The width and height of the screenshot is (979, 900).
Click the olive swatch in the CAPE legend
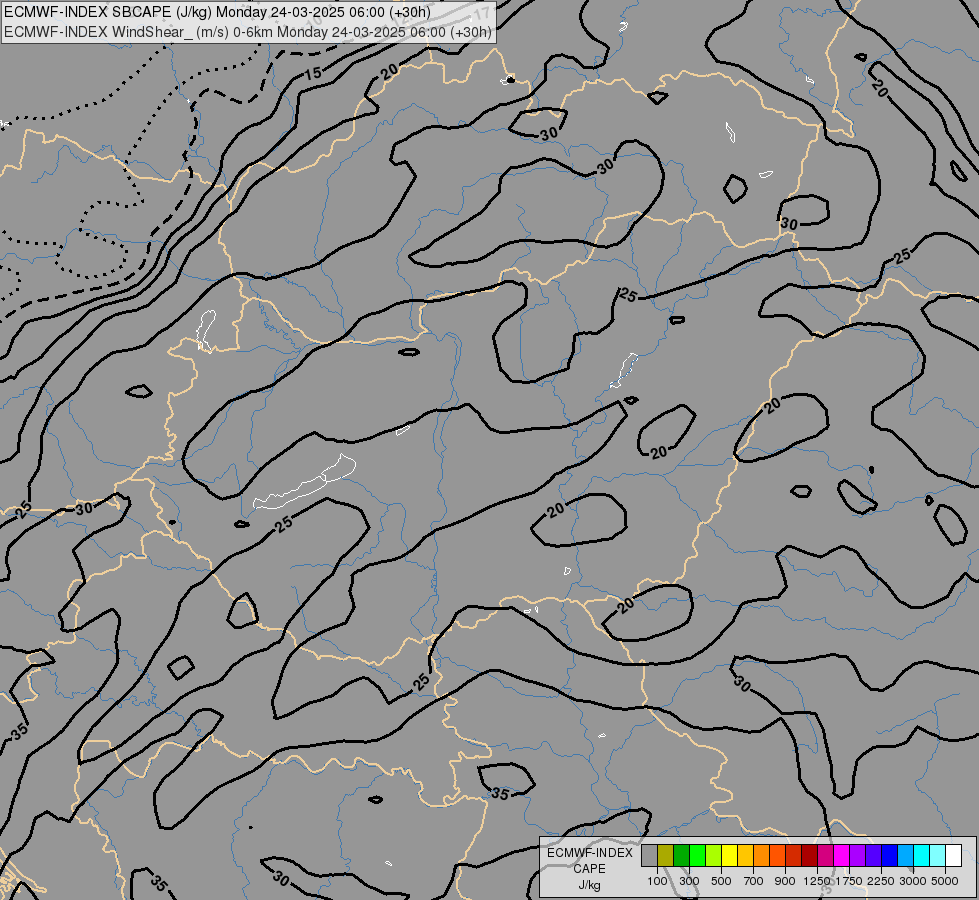tap(666, 855)
